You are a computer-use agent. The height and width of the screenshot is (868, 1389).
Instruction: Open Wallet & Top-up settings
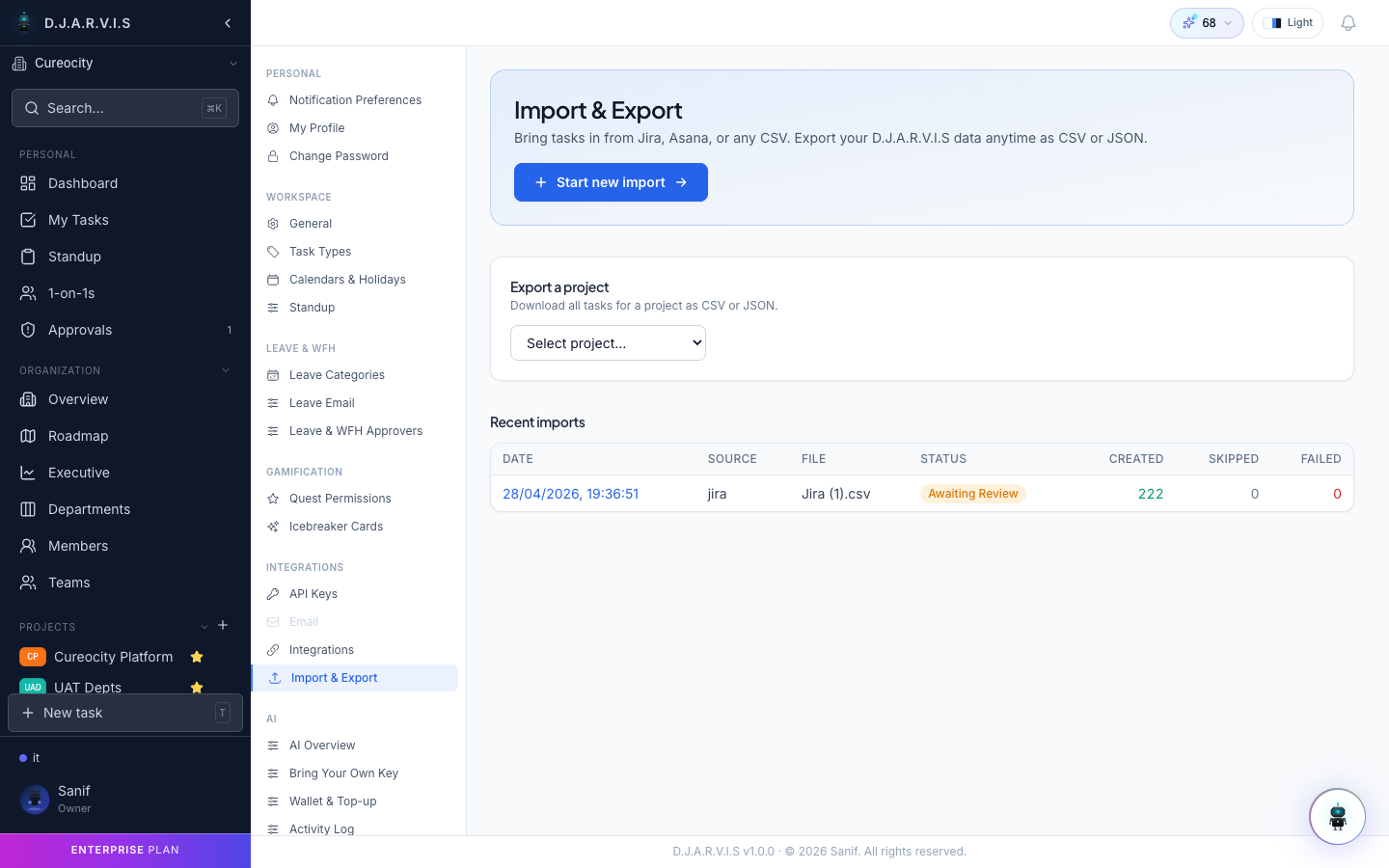click(x=355, y=801)
